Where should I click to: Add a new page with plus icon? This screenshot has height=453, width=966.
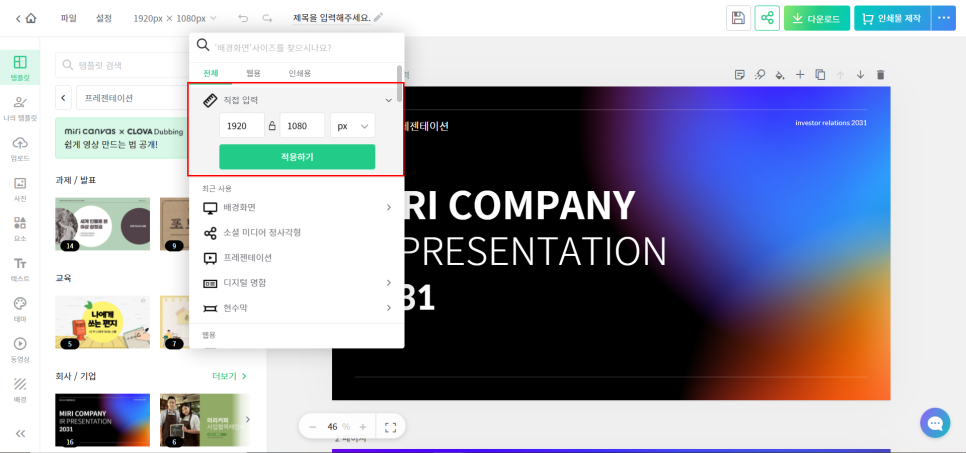coord(800,75)
